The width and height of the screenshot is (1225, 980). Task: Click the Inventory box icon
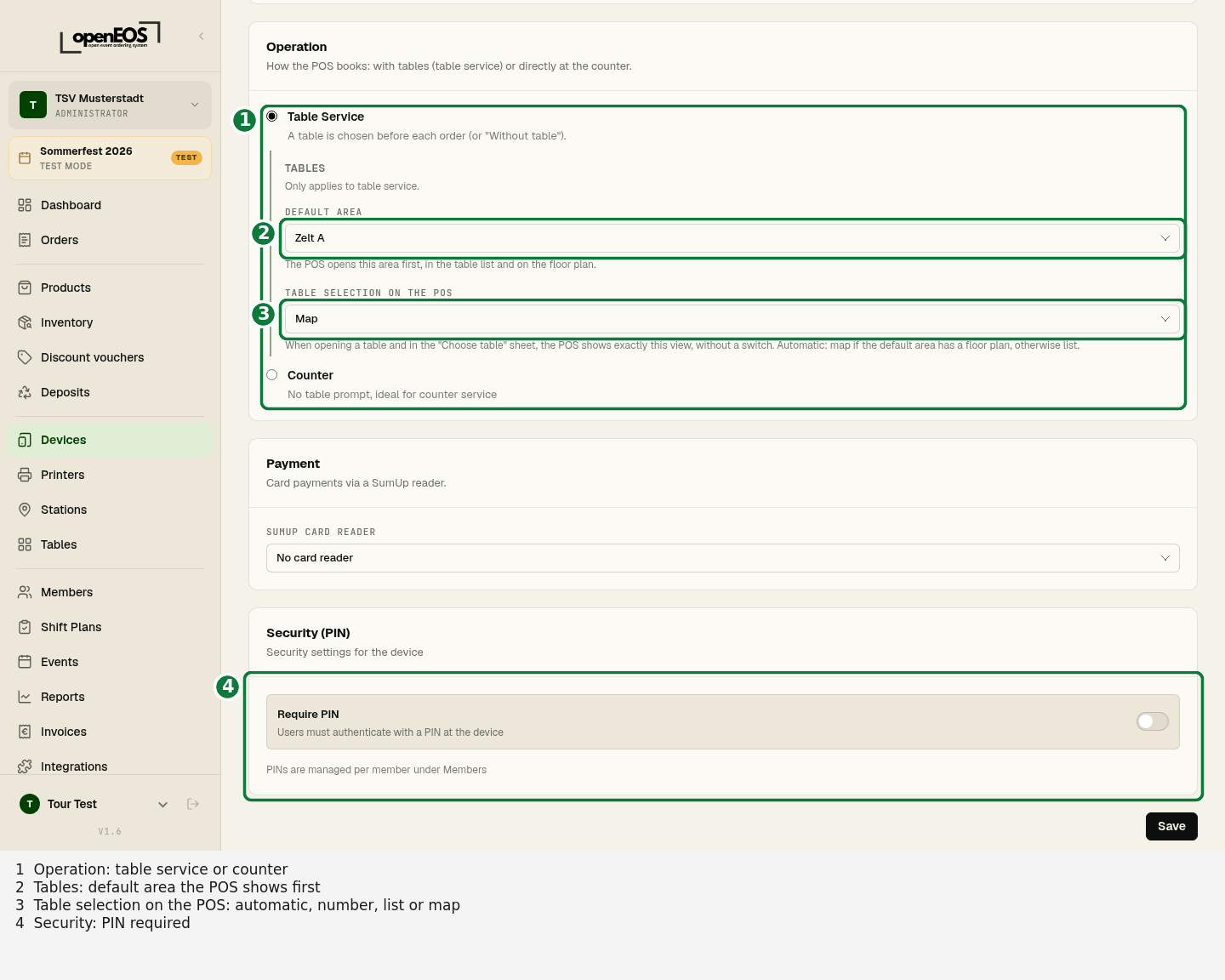point(25,322)
